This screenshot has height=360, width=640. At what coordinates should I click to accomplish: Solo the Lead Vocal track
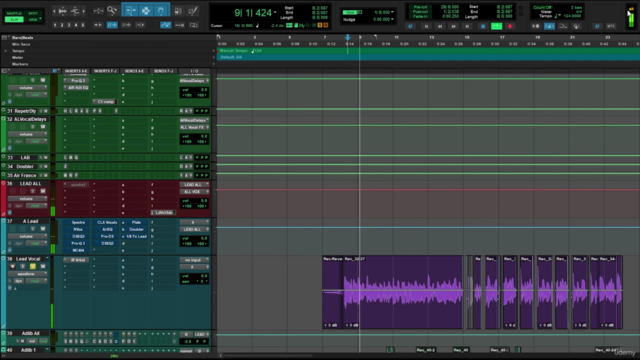coord(33,267)
